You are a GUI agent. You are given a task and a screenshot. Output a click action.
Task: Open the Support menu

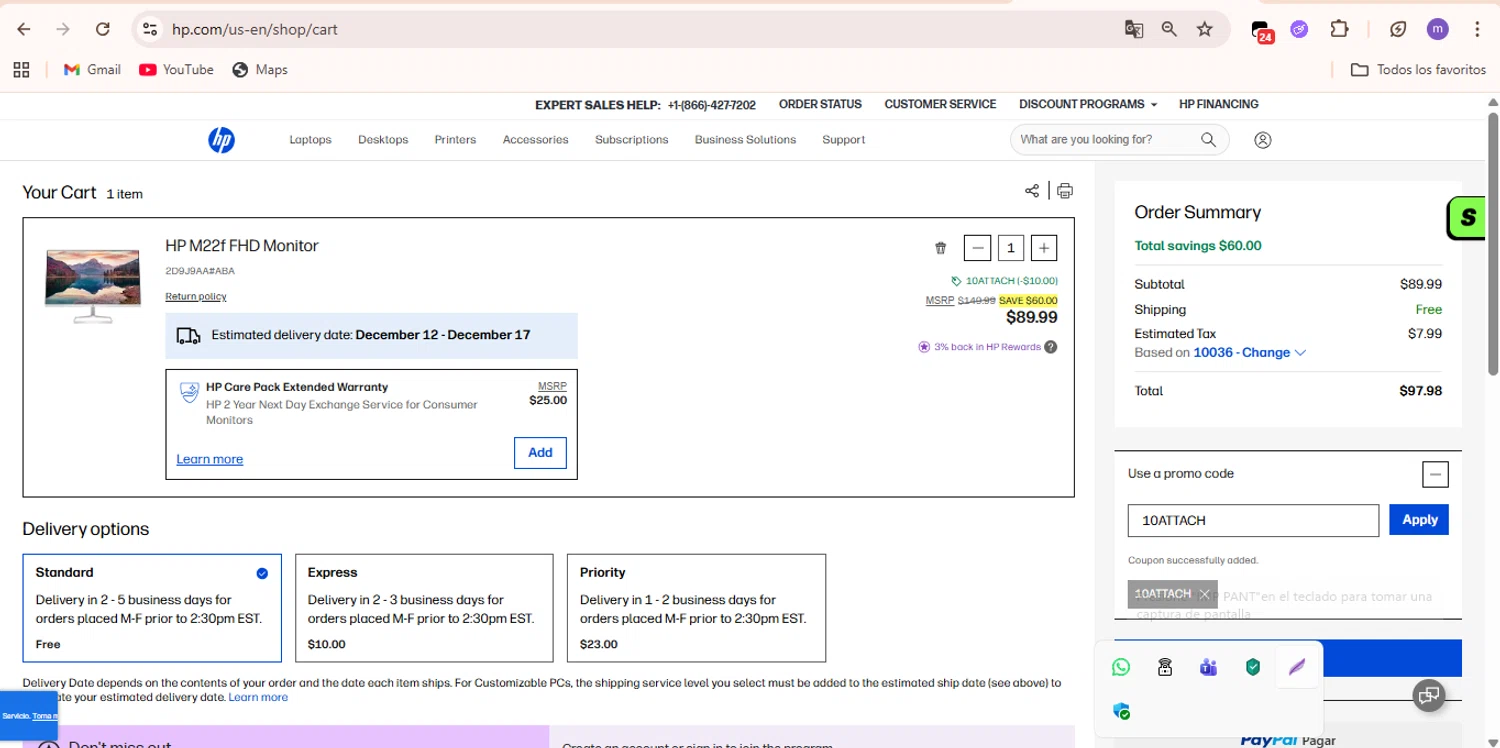(844, 140)
